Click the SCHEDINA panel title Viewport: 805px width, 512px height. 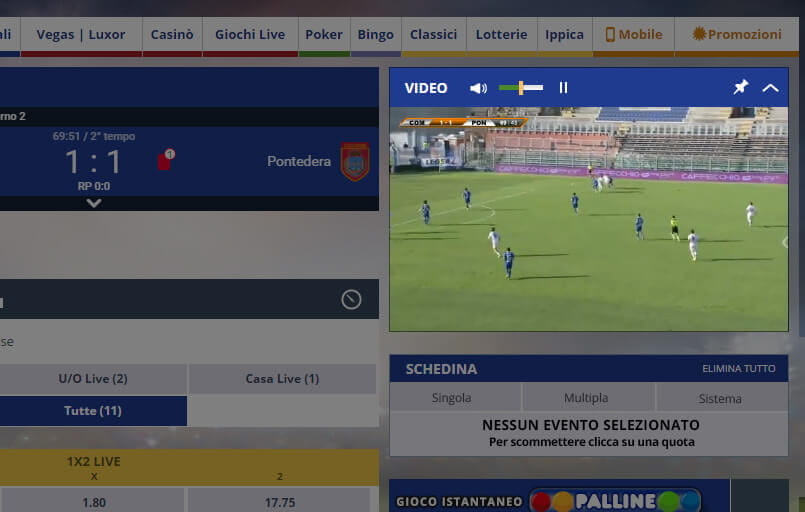pyautogui.click(x=441, y=369)
